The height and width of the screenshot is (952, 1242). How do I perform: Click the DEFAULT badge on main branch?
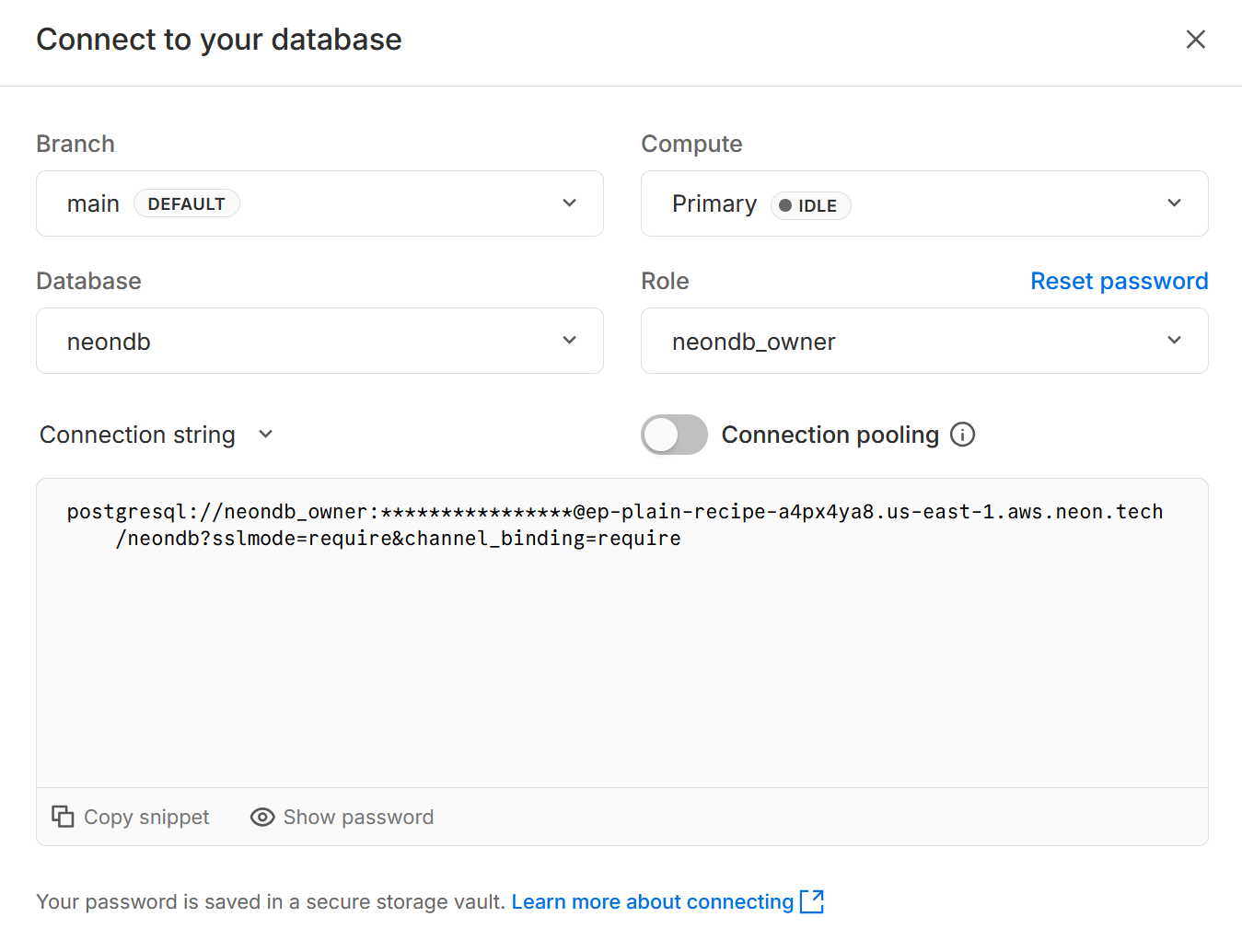point(186,203)
